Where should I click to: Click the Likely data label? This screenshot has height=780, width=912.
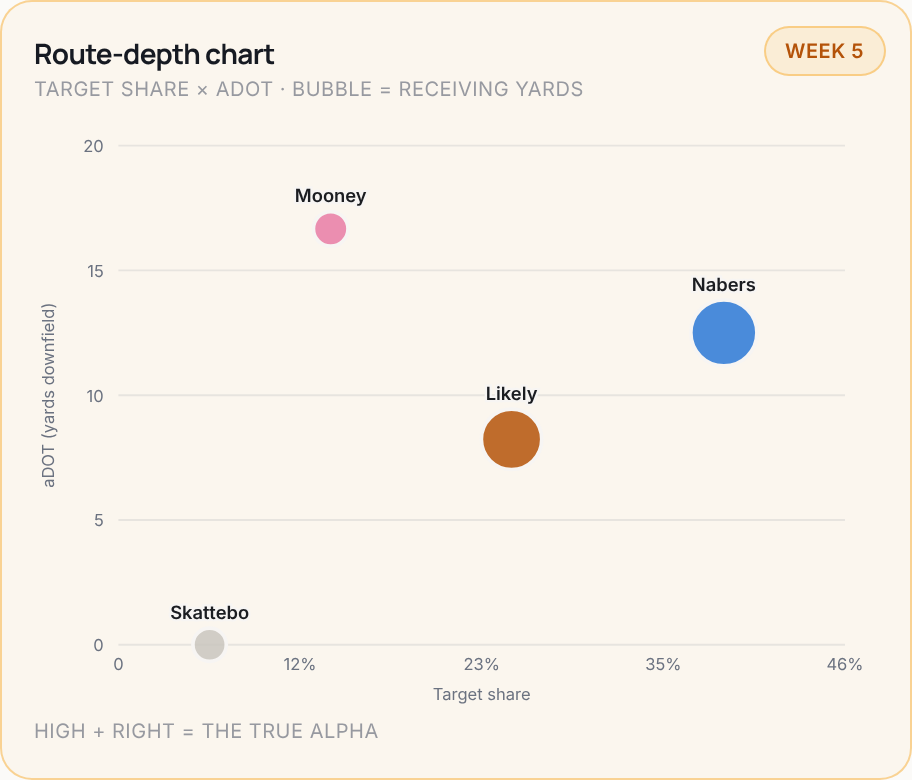[x=511, y=394]
